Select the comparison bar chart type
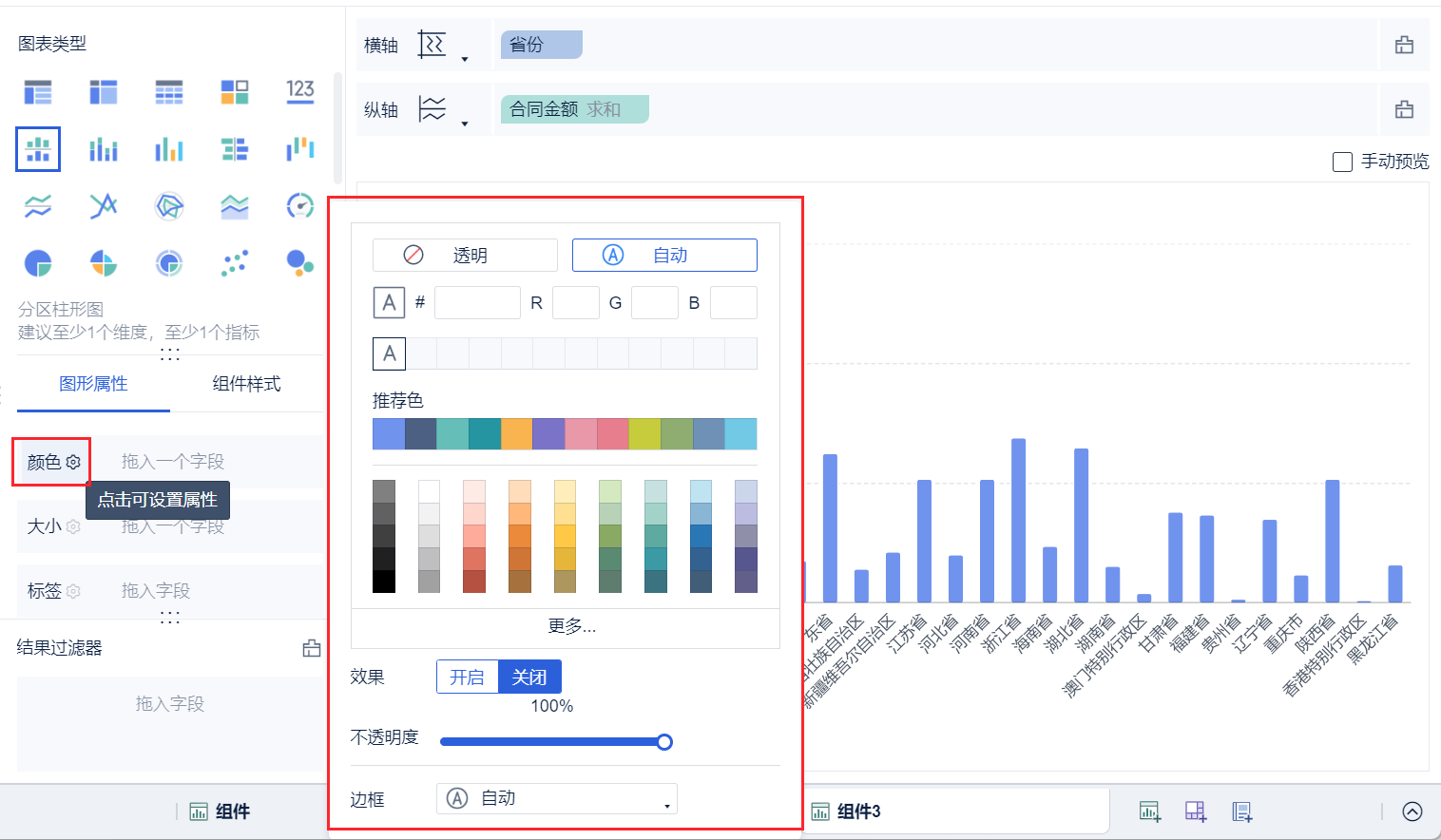This screenshot has width=1441, height=840. (235, 149)
